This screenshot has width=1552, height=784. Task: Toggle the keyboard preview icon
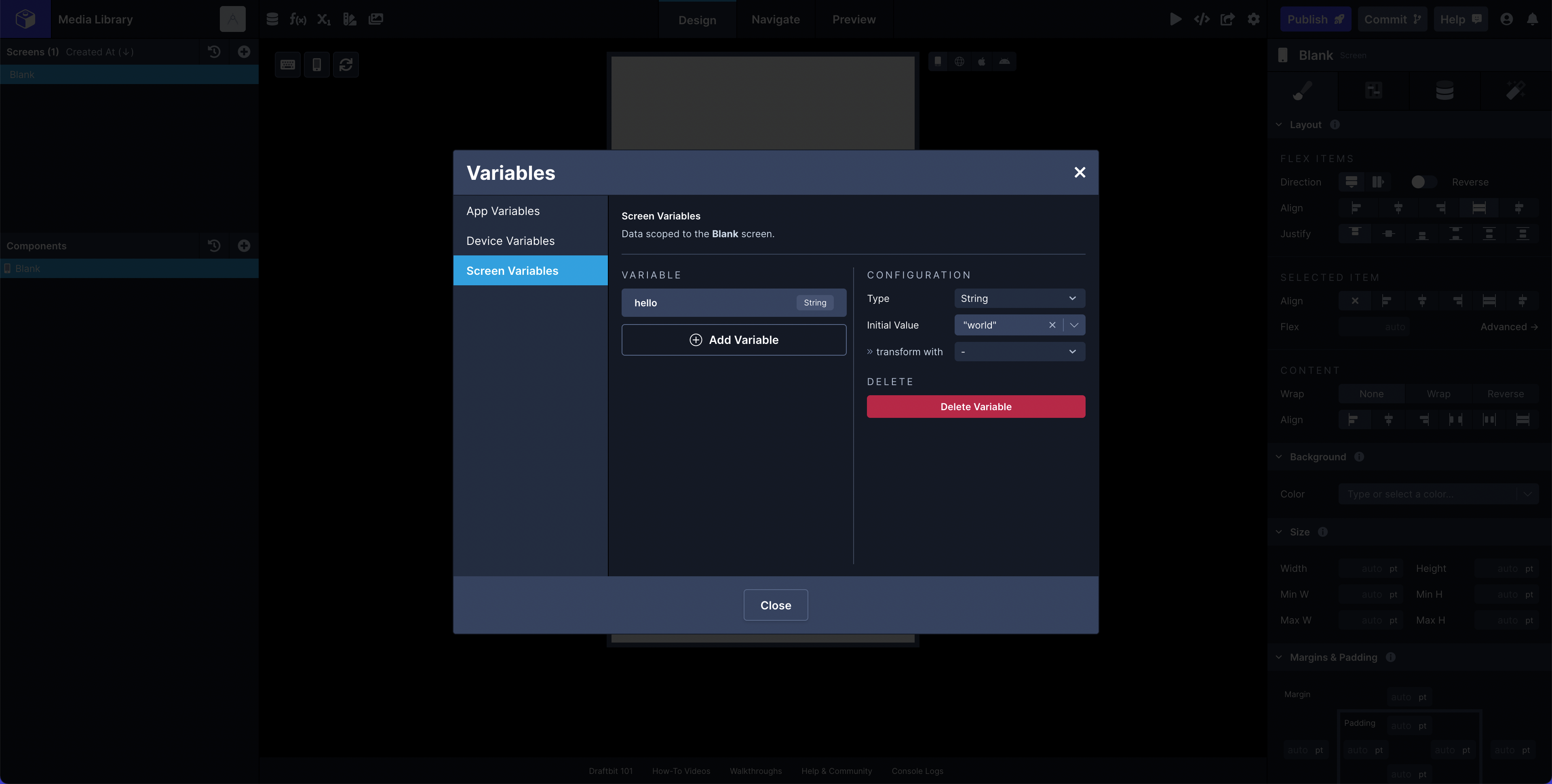(x=288, y=65)
